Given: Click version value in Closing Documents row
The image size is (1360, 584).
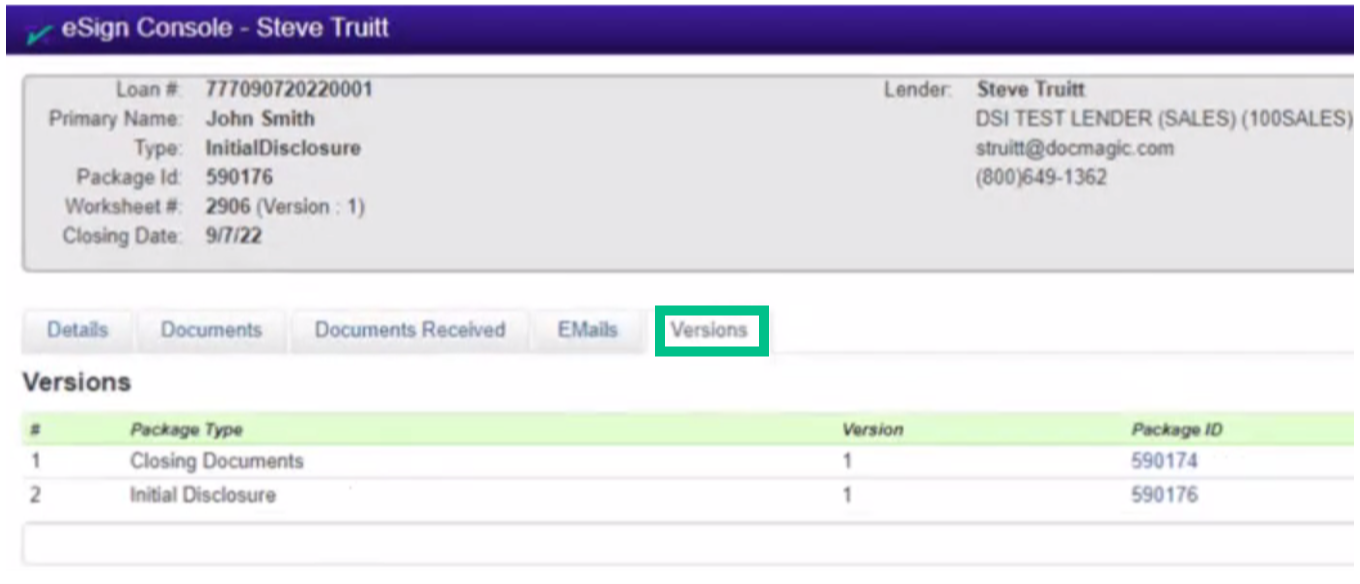Looking at the screenshot, I should [x=847, y=461].
